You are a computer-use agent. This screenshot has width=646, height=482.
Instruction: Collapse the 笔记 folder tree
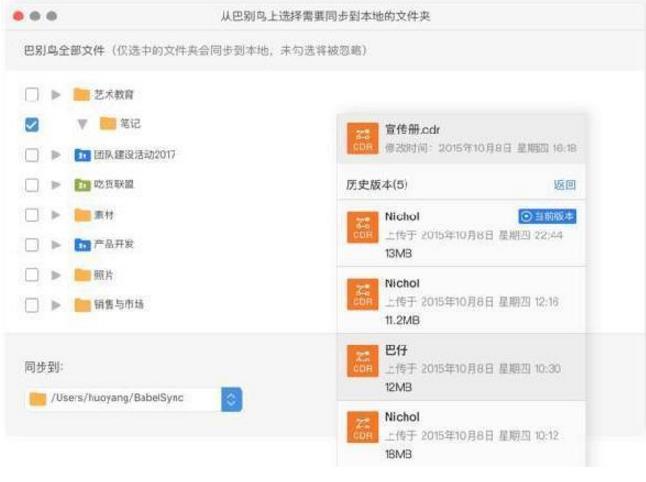point(82,125)
